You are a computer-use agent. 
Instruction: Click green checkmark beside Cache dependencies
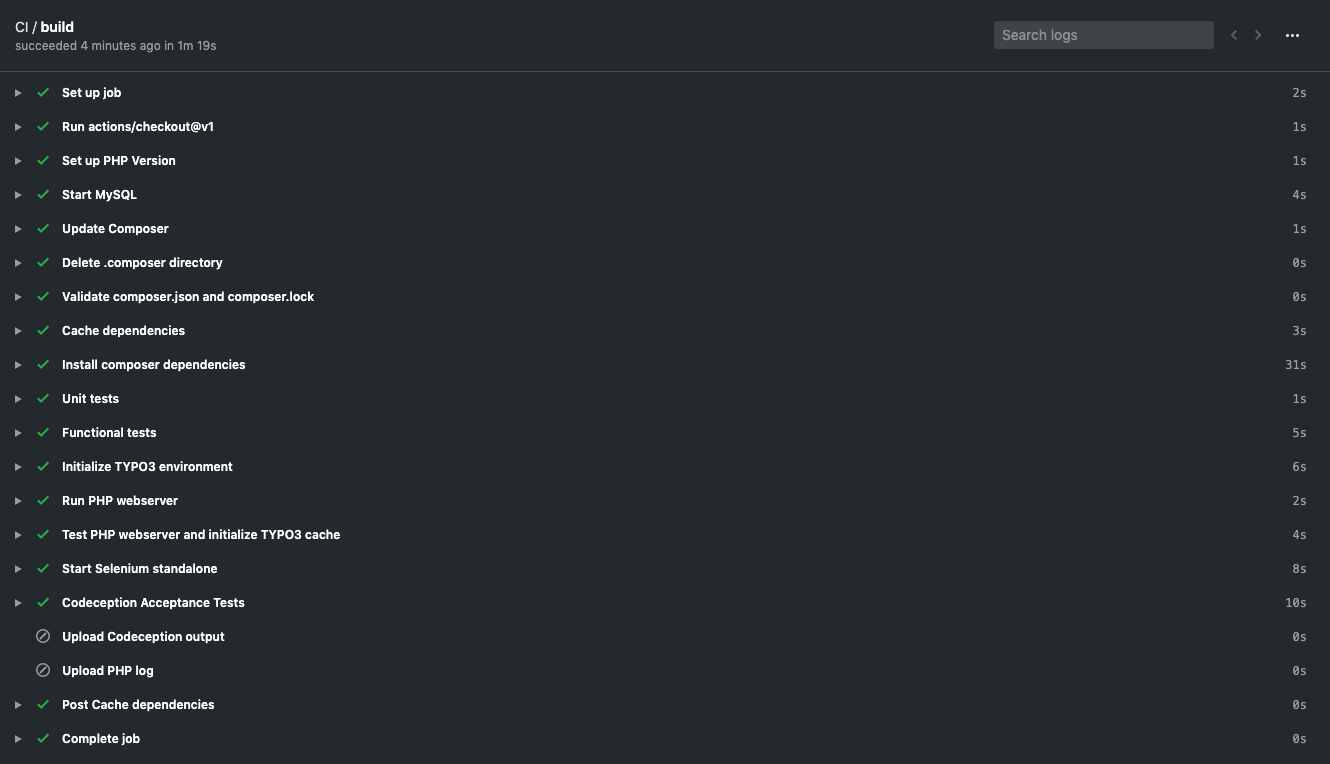[43, 330]
